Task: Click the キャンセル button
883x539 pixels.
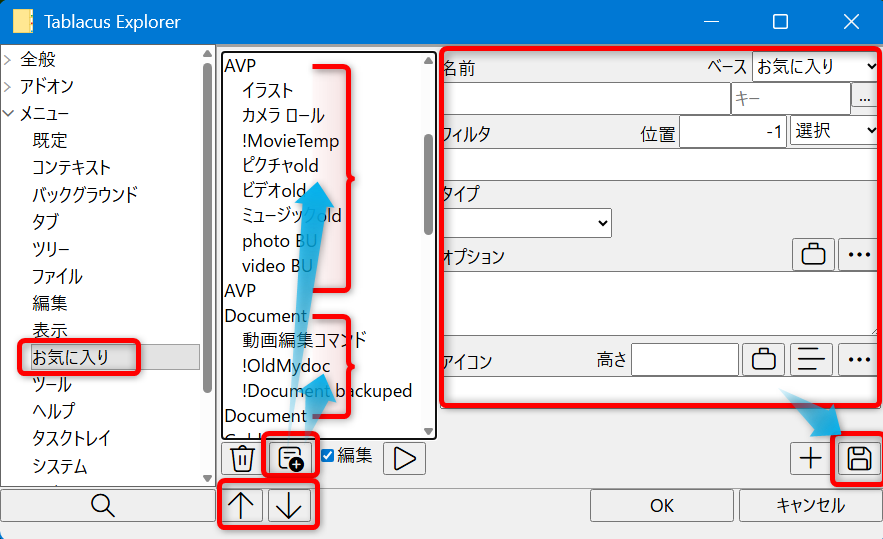Action: click(810, 505)
